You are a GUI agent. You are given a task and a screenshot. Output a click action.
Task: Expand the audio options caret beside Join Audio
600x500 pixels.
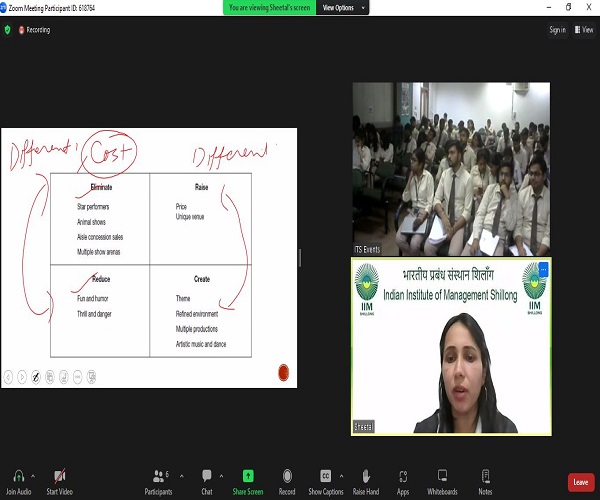pyautogui.click(x=33, y=476)
